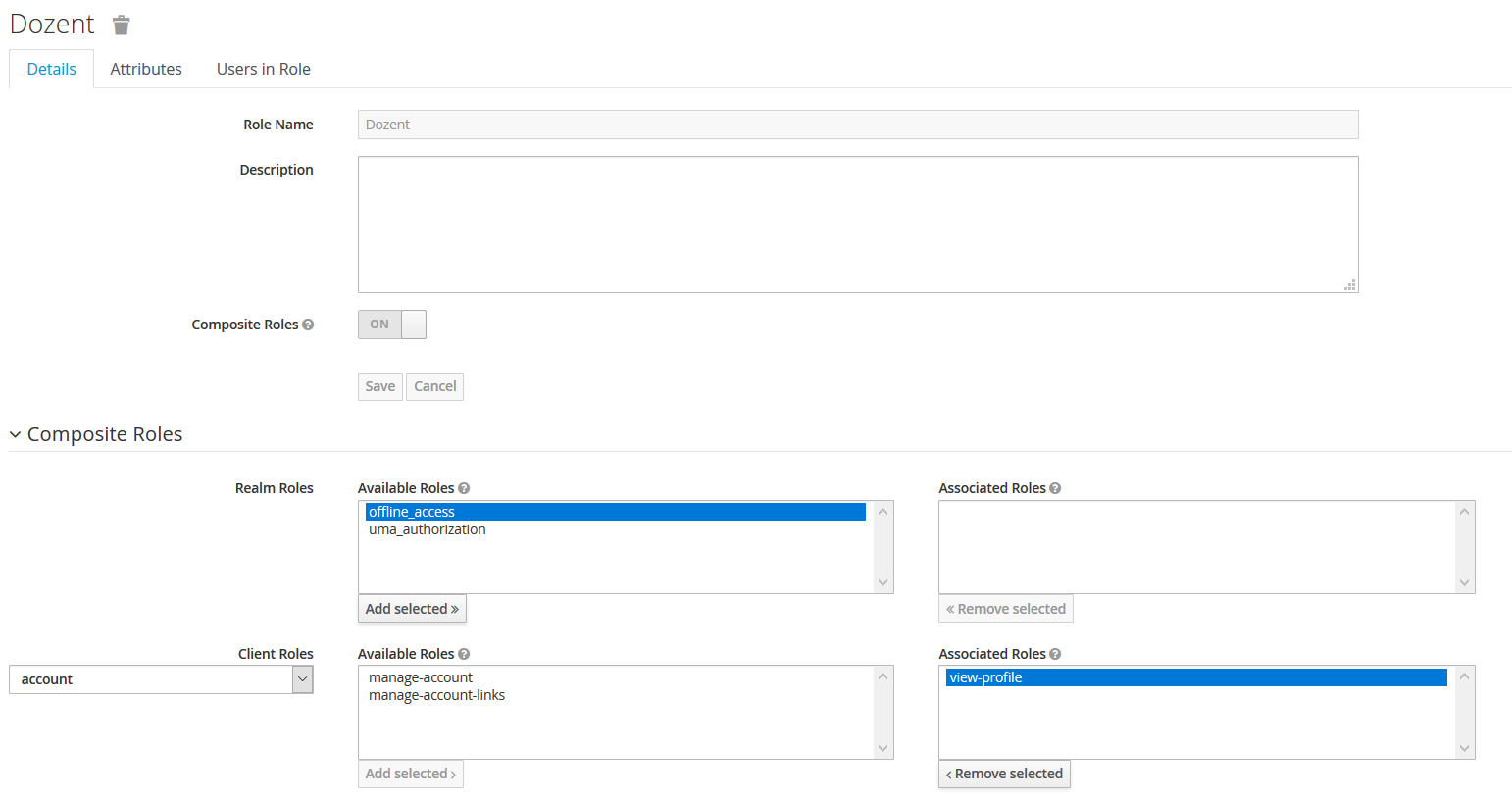Select offline_access in realm Available Roles
This screenshot has width=1512, height=801.
point(616,512)
